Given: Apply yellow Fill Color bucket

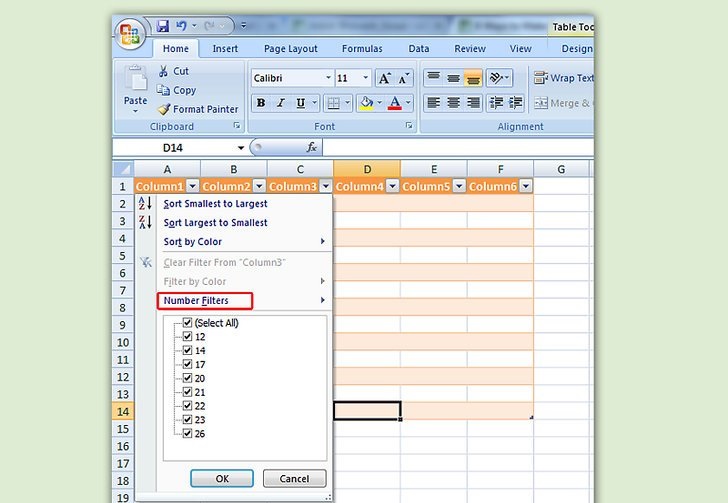Looking at the screenshot, I should (366, 103).
